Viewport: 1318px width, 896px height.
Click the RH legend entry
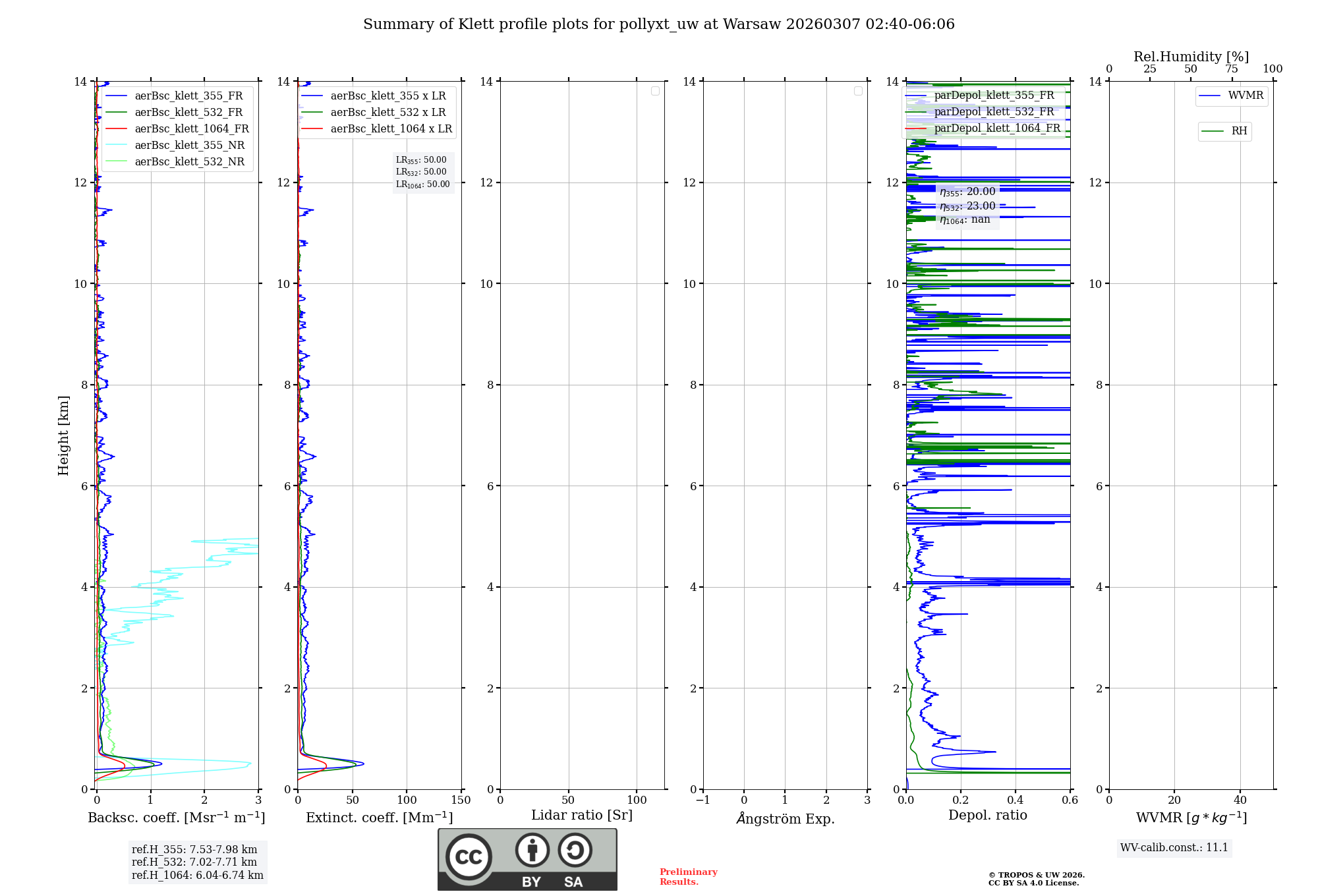[1238, 131]
